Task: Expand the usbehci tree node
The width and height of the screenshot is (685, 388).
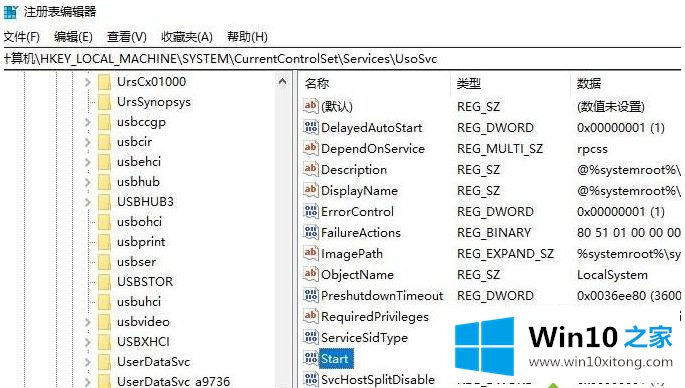Action: point(87,163)
